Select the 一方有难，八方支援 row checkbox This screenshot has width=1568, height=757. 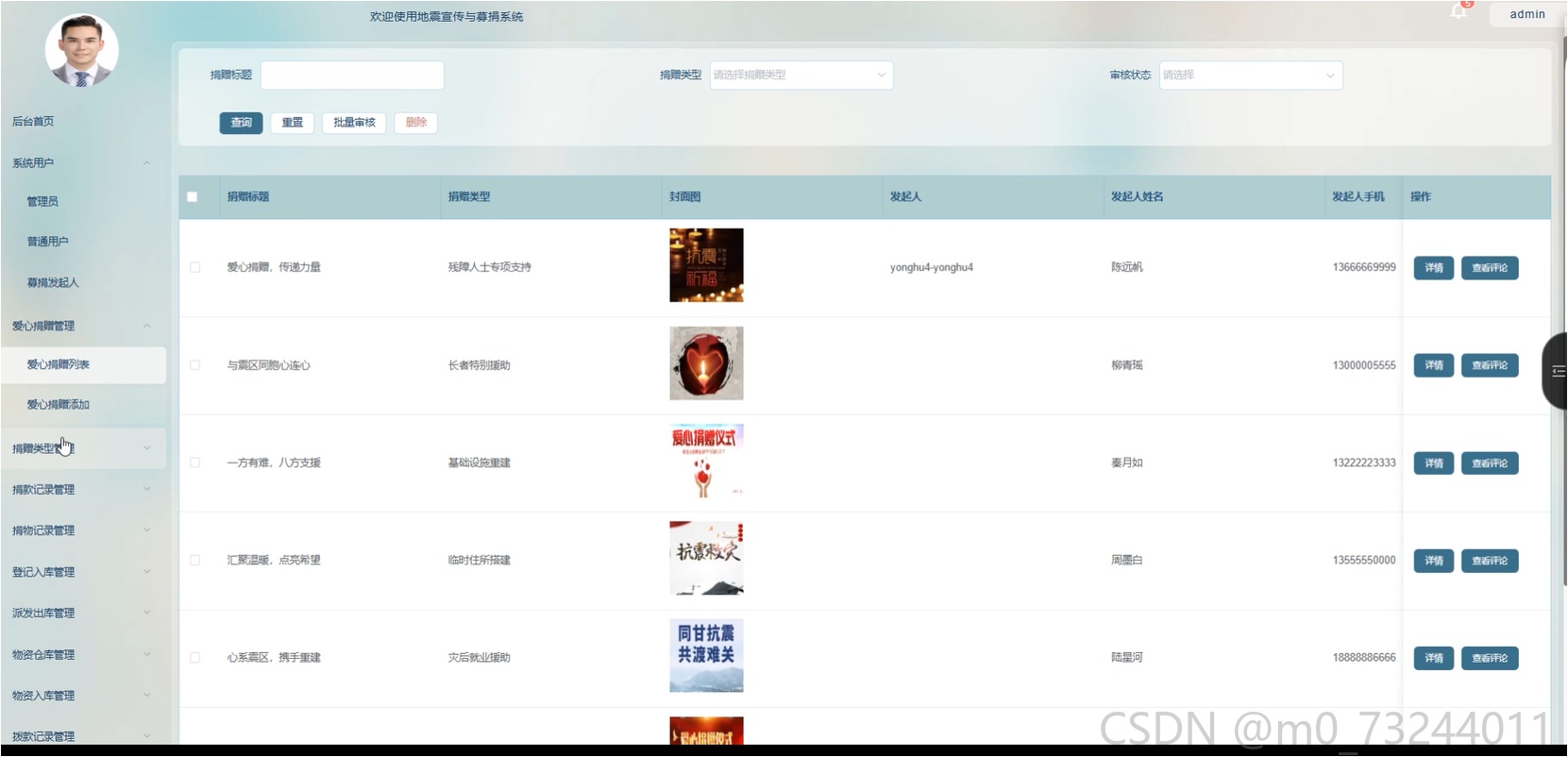(x=195, y=463)
